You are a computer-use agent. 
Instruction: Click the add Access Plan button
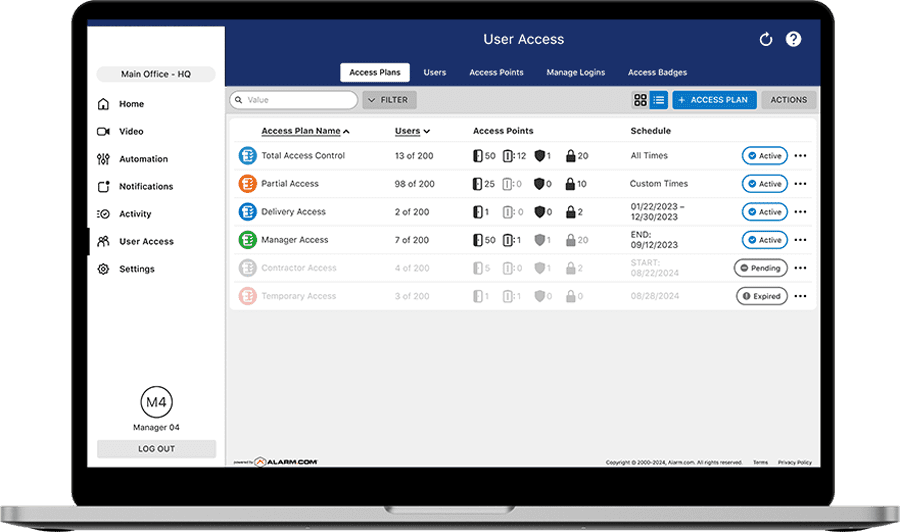coord(714,100)
